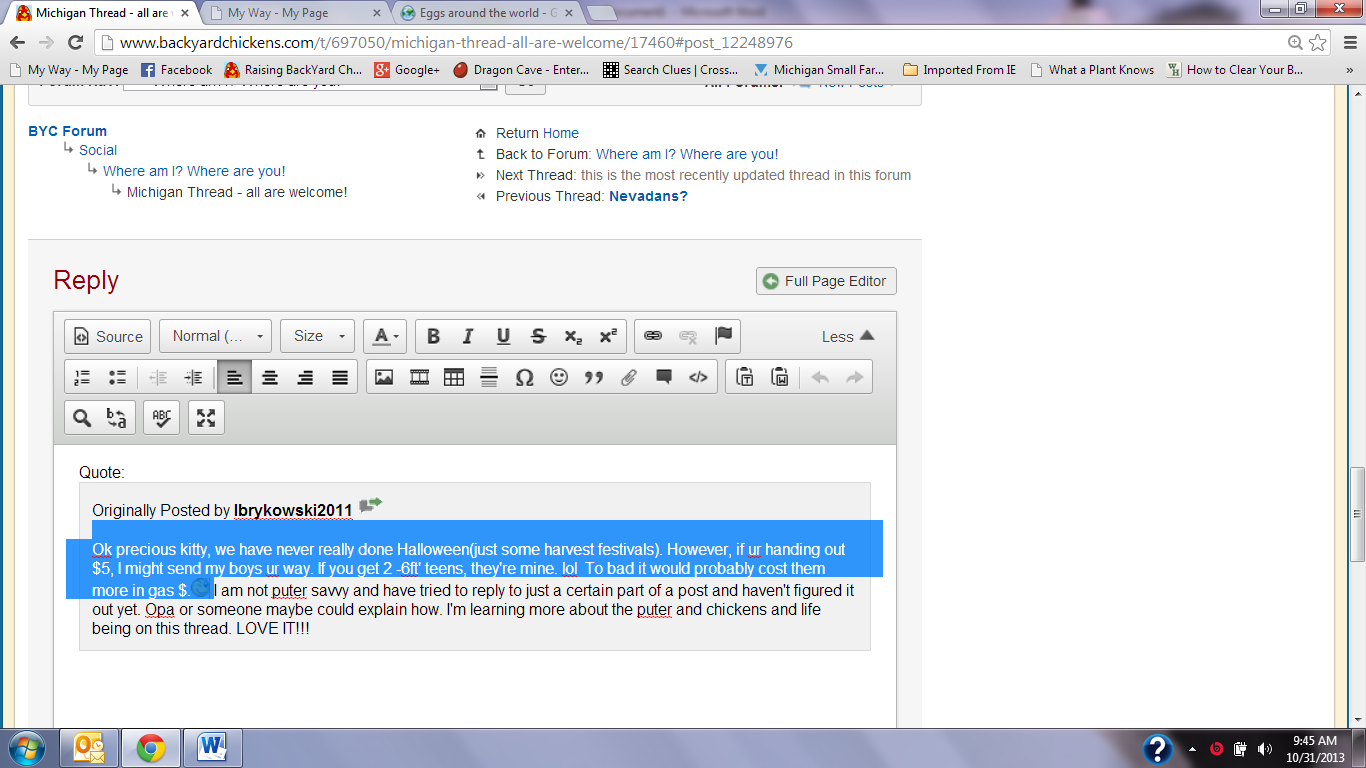Viewport: 1366px width, 768px height.
Task: Maximize the editor with expand icon
Action: pos(206,418)
